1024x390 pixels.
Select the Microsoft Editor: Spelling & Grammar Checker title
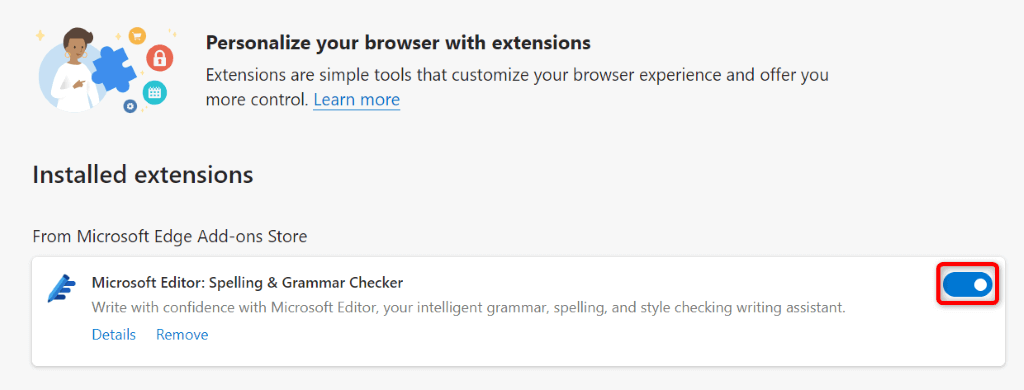point(248,283)
